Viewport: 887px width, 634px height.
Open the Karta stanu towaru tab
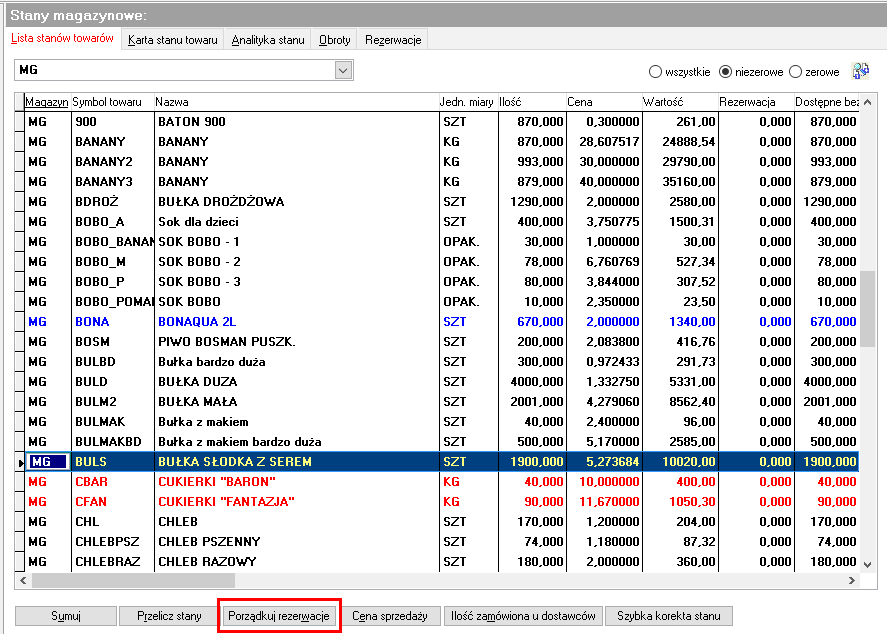[173, 40]
